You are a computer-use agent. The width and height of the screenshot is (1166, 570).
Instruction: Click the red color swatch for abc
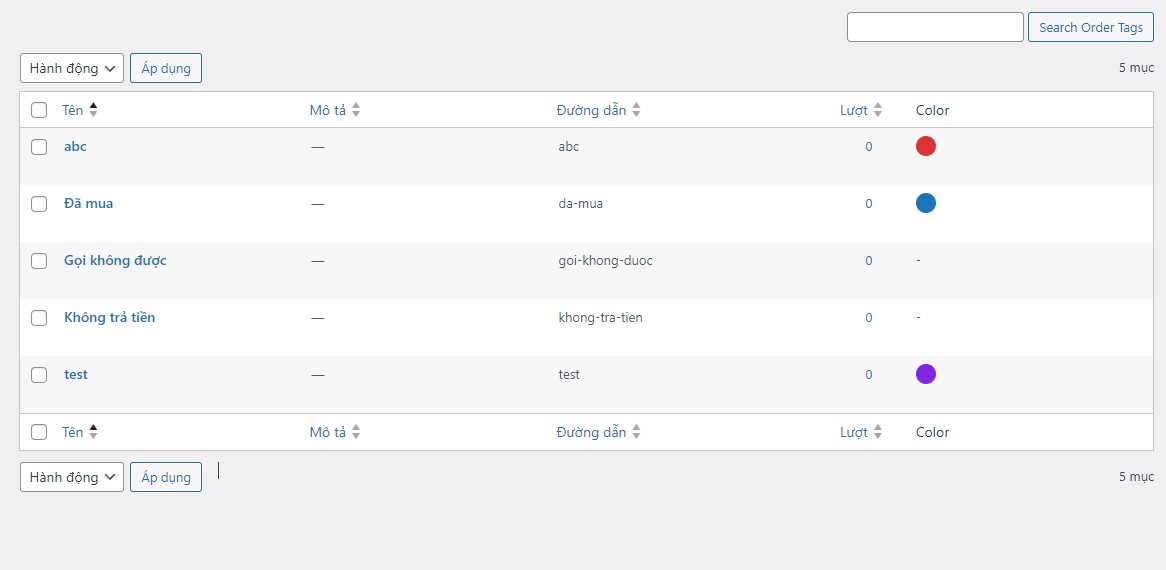click(x=926, y=146)
